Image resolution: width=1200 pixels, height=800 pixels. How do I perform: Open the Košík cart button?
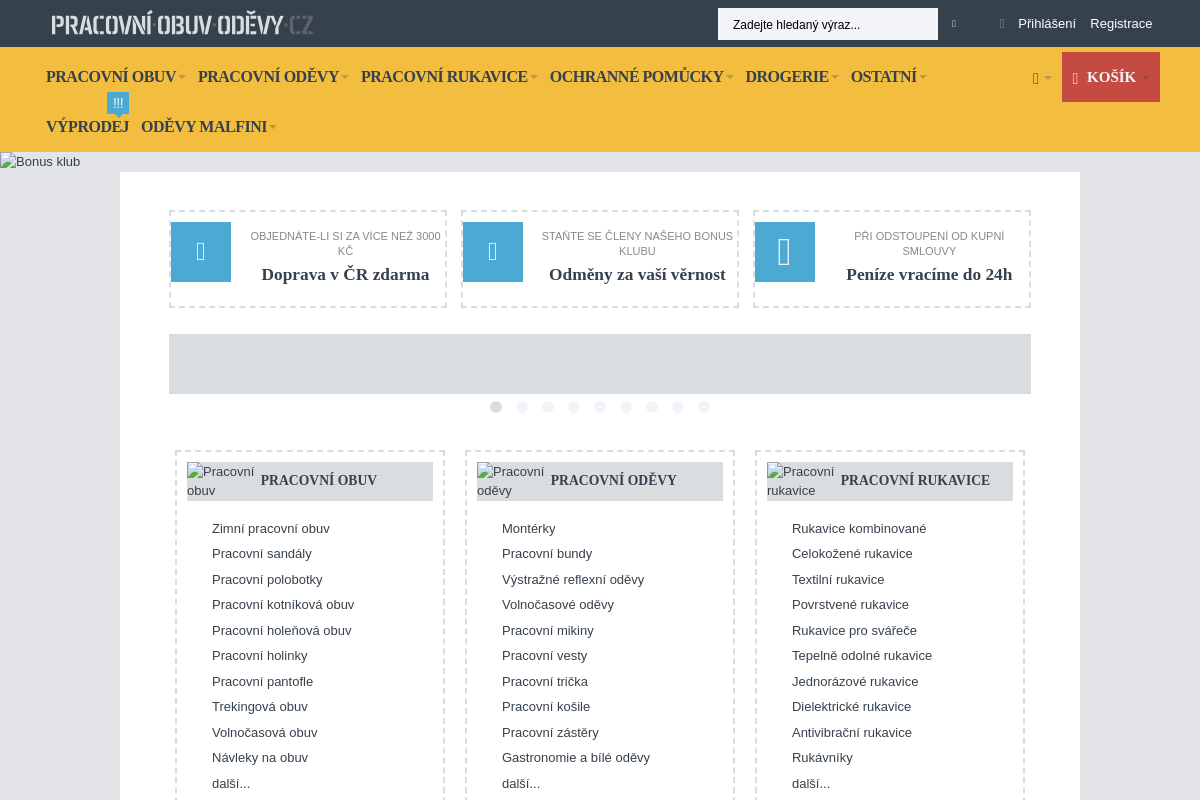(x=1110, y=77)
